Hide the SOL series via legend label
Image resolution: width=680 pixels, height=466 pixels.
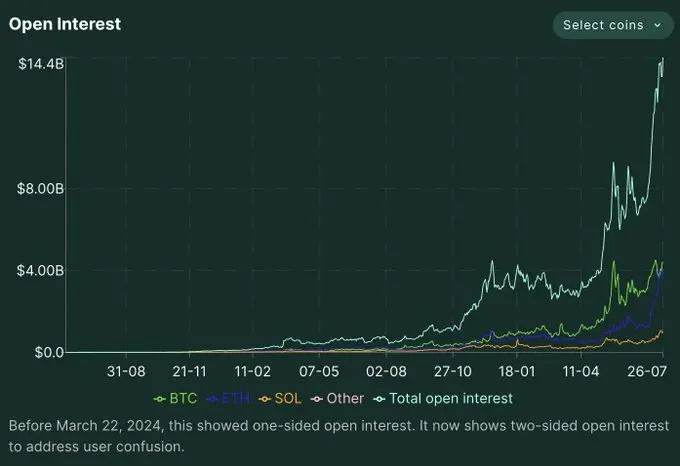(288, 398)
